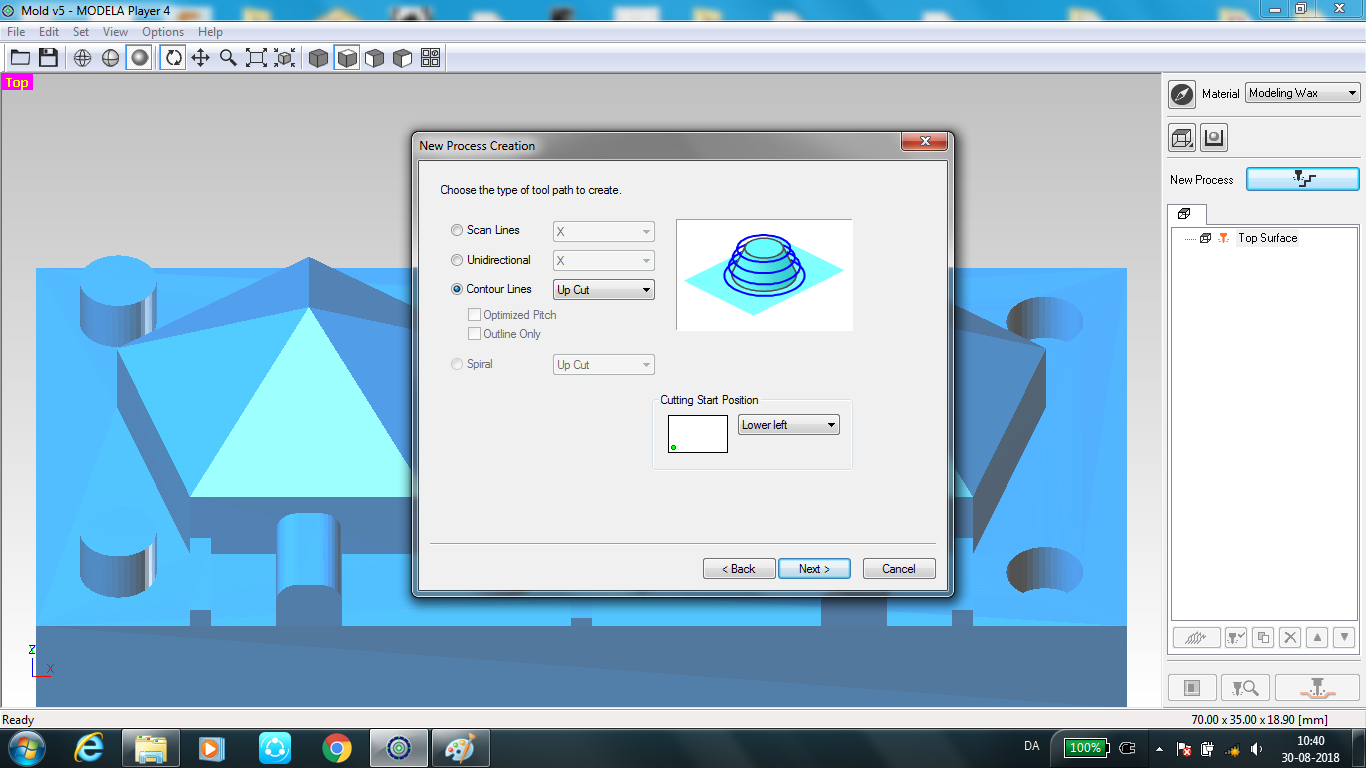The image size is (1366, 768).
Task: Open the Cutting Start Position dropdown
Action: 789,425
